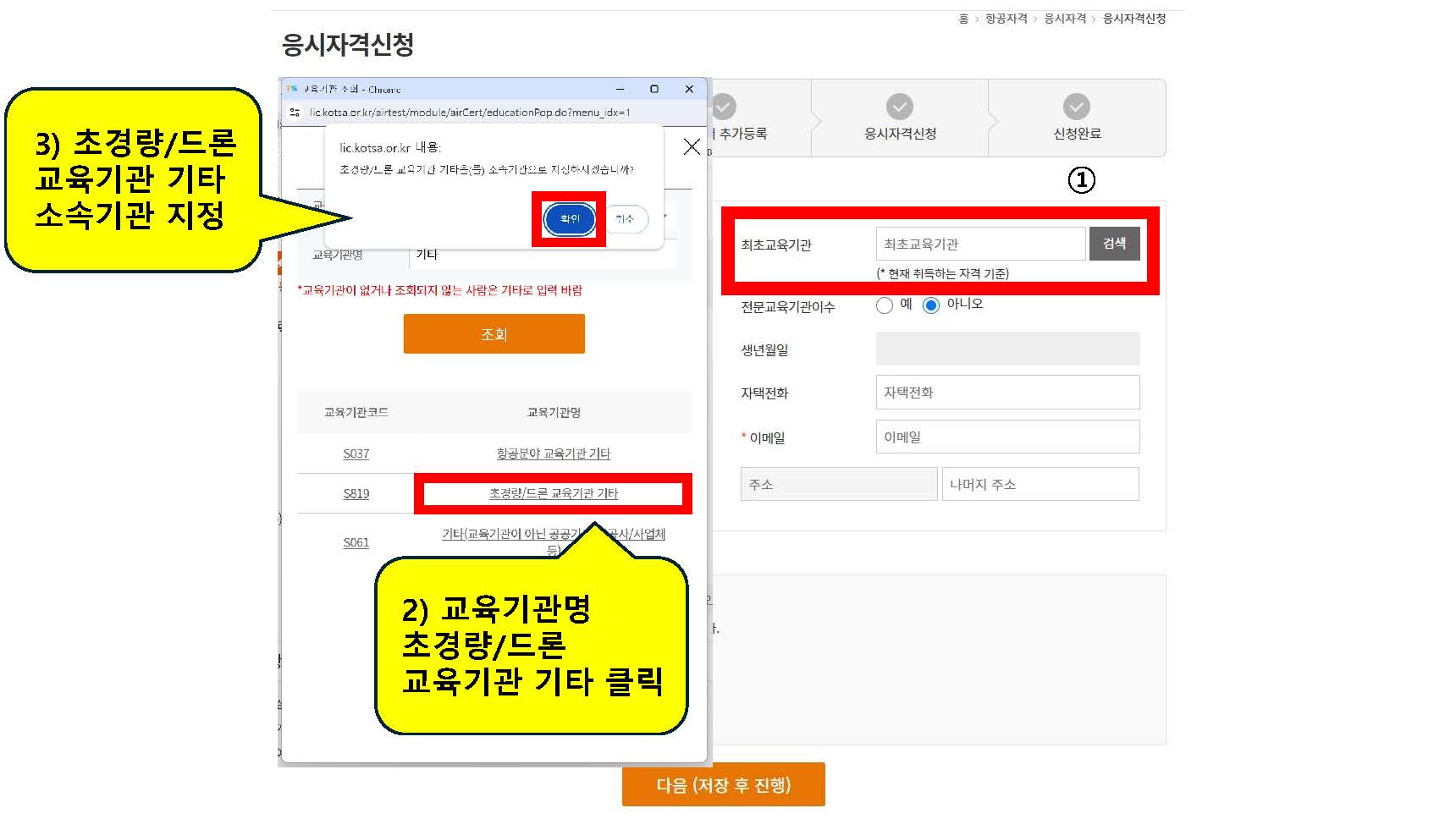Click the 응시자격신청 step check icon
The height and width of the screenshot is (819, 1456).
click(x=900, y=107)
